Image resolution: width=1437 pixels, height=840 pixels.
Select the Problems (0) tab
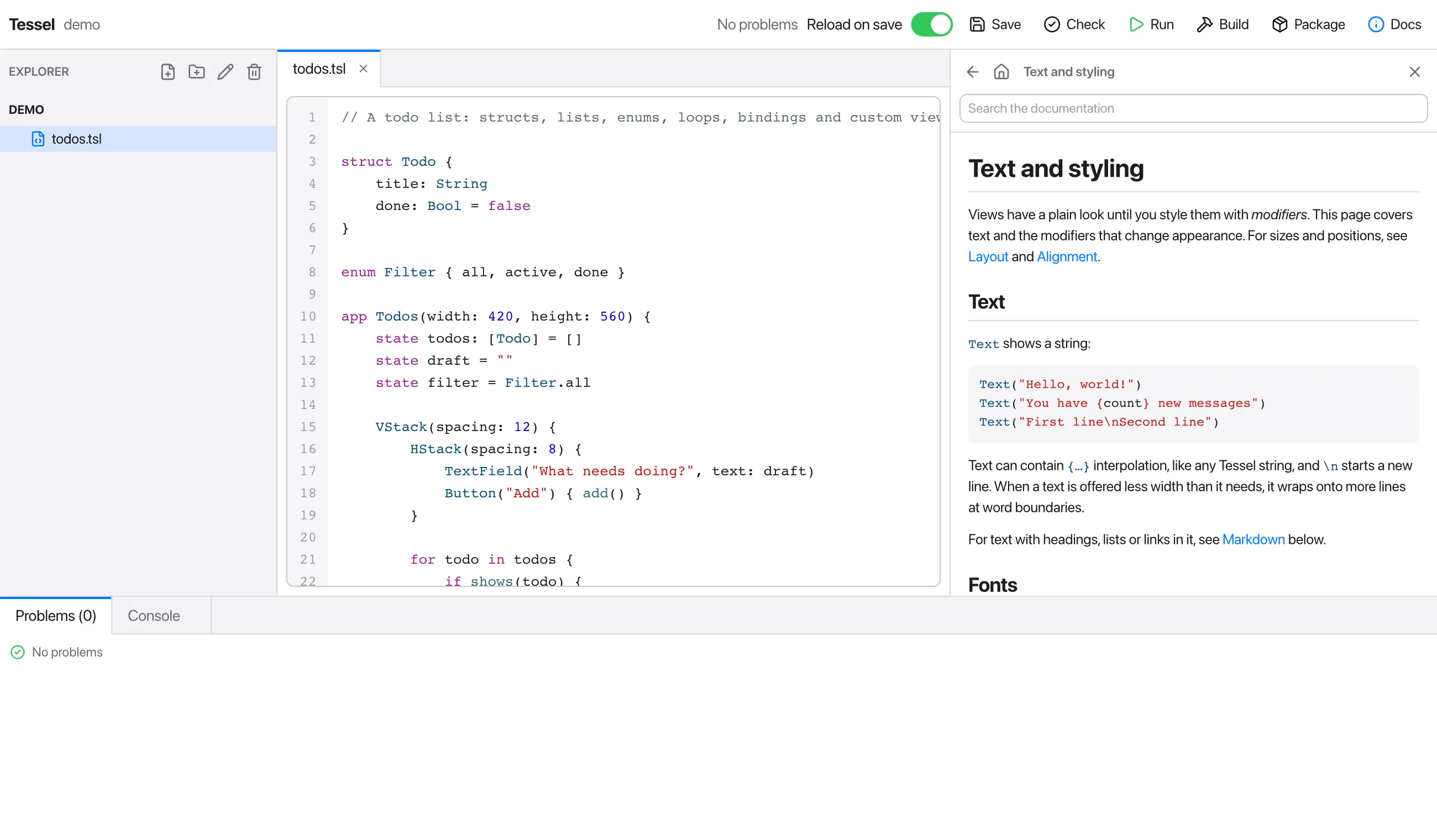click(x=56, y=616)
